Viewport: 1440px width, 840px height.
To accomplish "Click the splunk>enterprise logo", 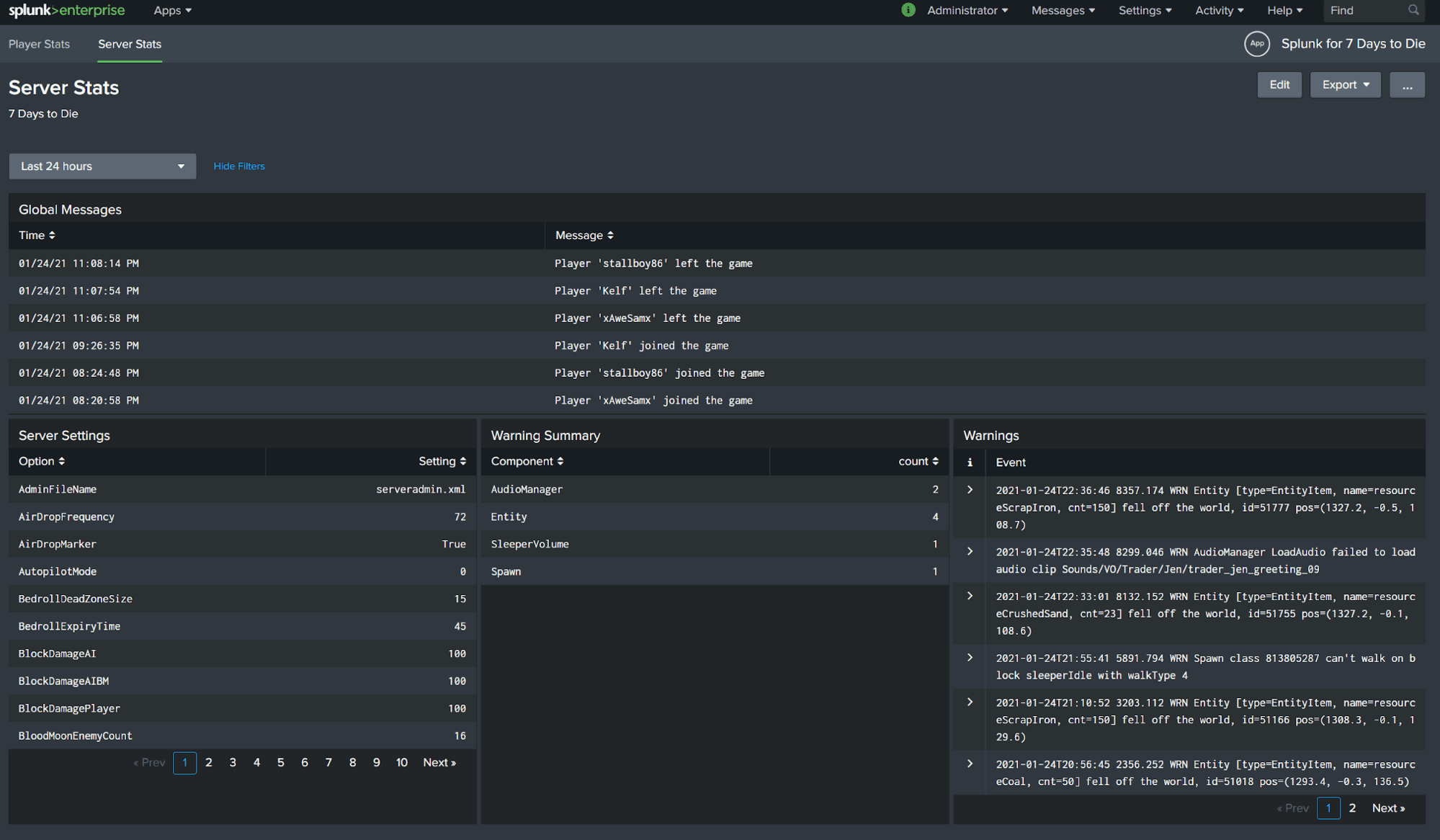I will (x=66, y=10).
